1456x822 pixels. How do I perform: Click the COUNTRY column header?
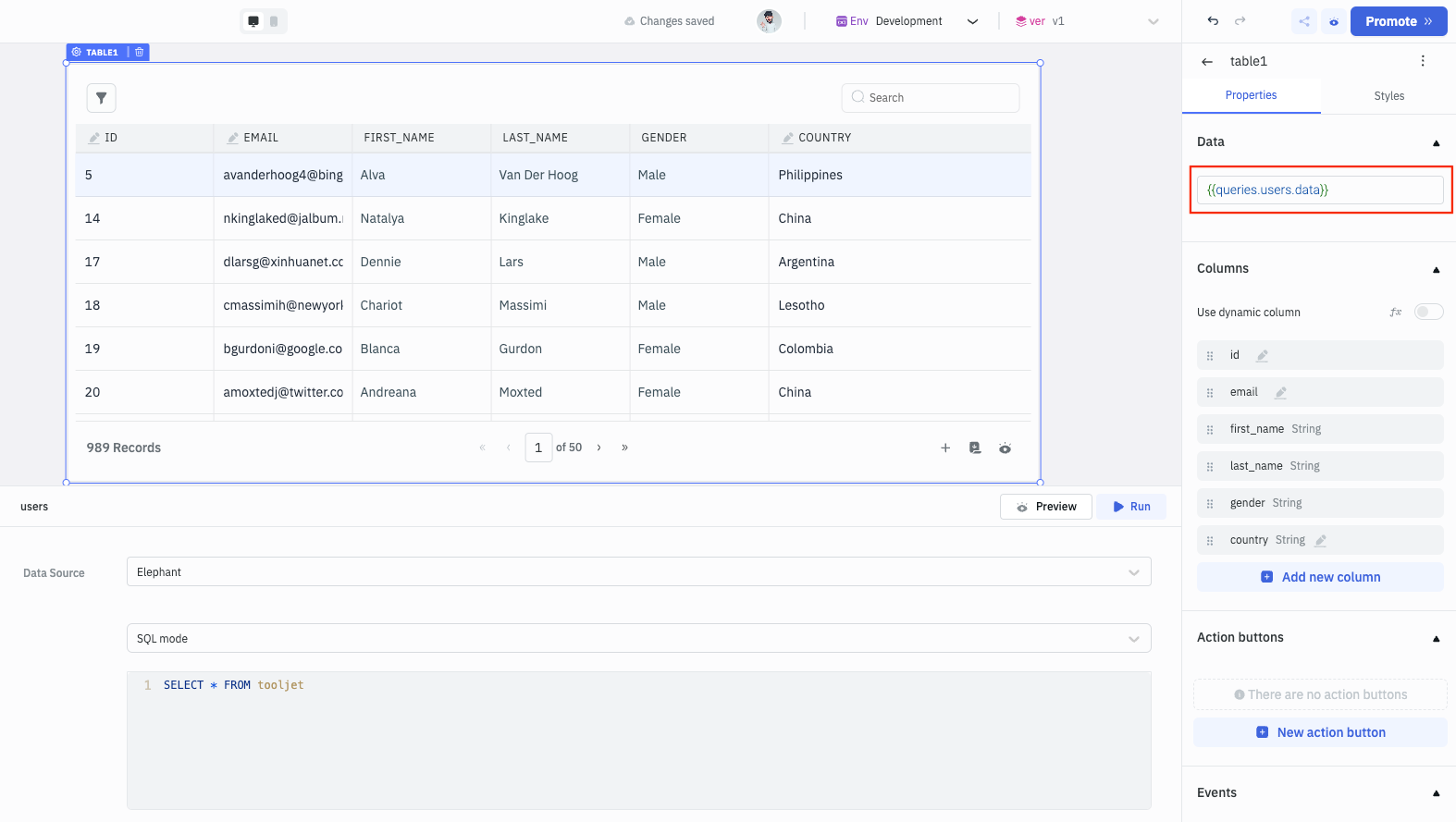coord(900,138)
